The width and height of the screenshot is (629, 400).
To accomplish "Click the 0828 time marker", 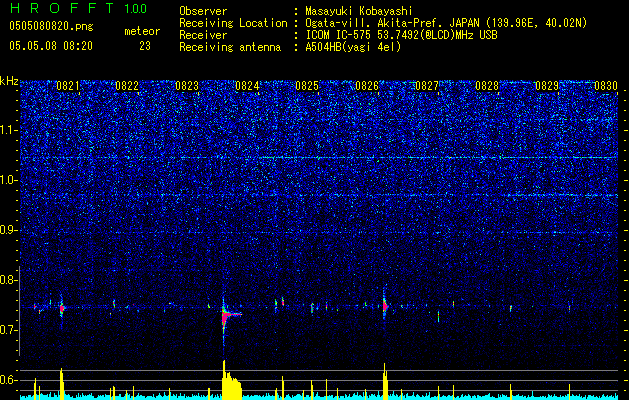I will click(x=487, y=86).
